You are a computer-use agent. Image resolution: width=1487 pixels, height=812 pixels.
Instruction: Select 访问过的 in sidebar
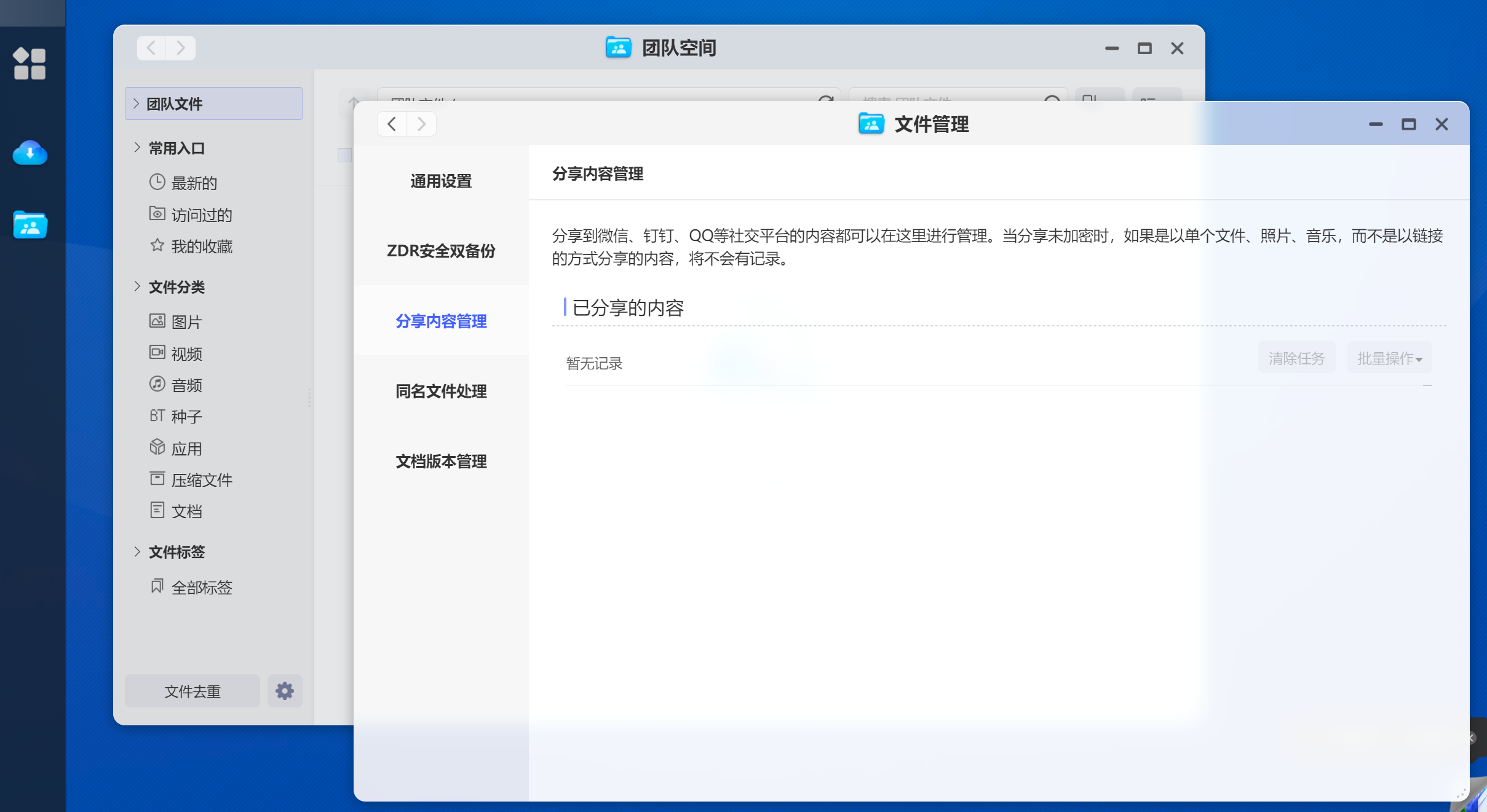(x=202, y=215)
